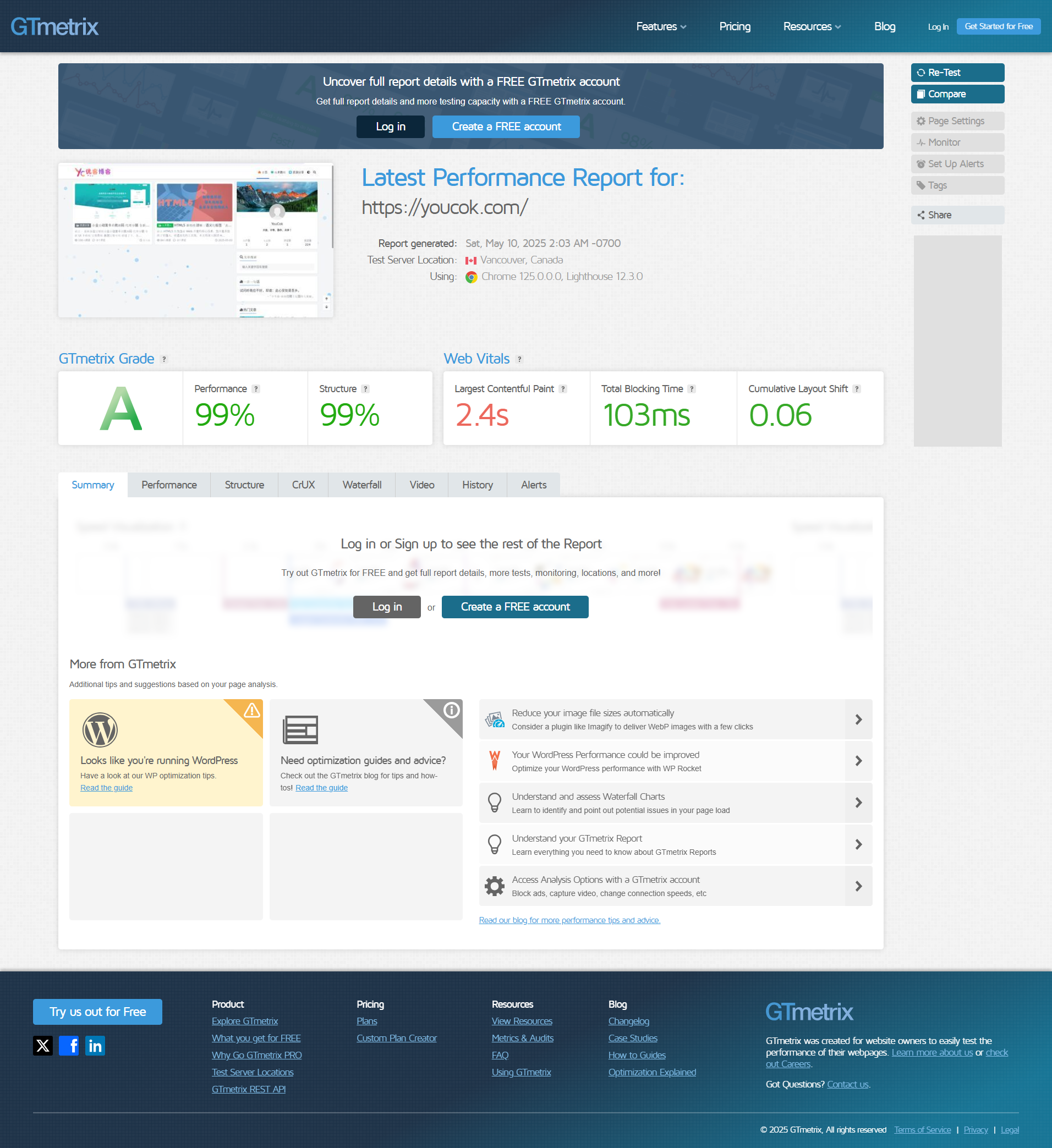Open the Terms of Service footer link
1052x1148 pixels.
click(922, 1130)
